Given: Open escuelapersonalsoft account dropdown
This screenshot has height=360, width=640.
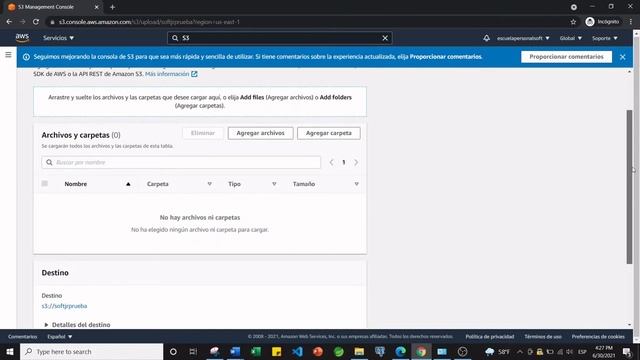Looking at the screenshot, I should (x=523, y=38).
